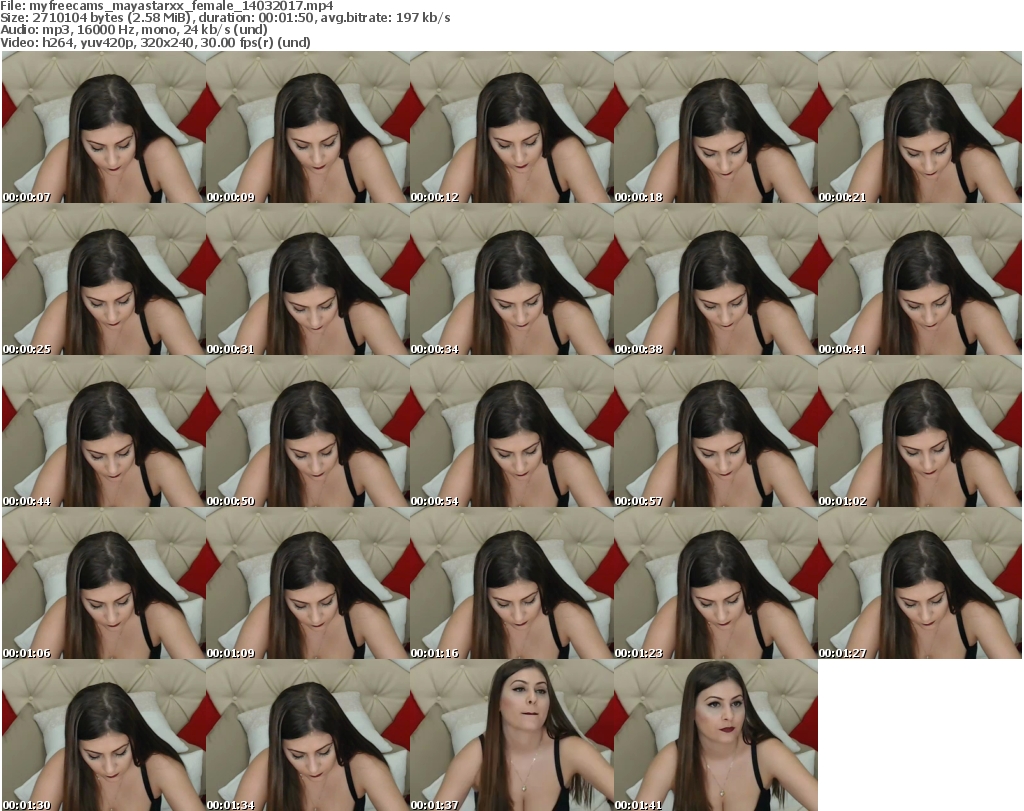Open the frame stamped 00:00:34
Screen dimensions: 1024x811
click(x=511, y=279)
